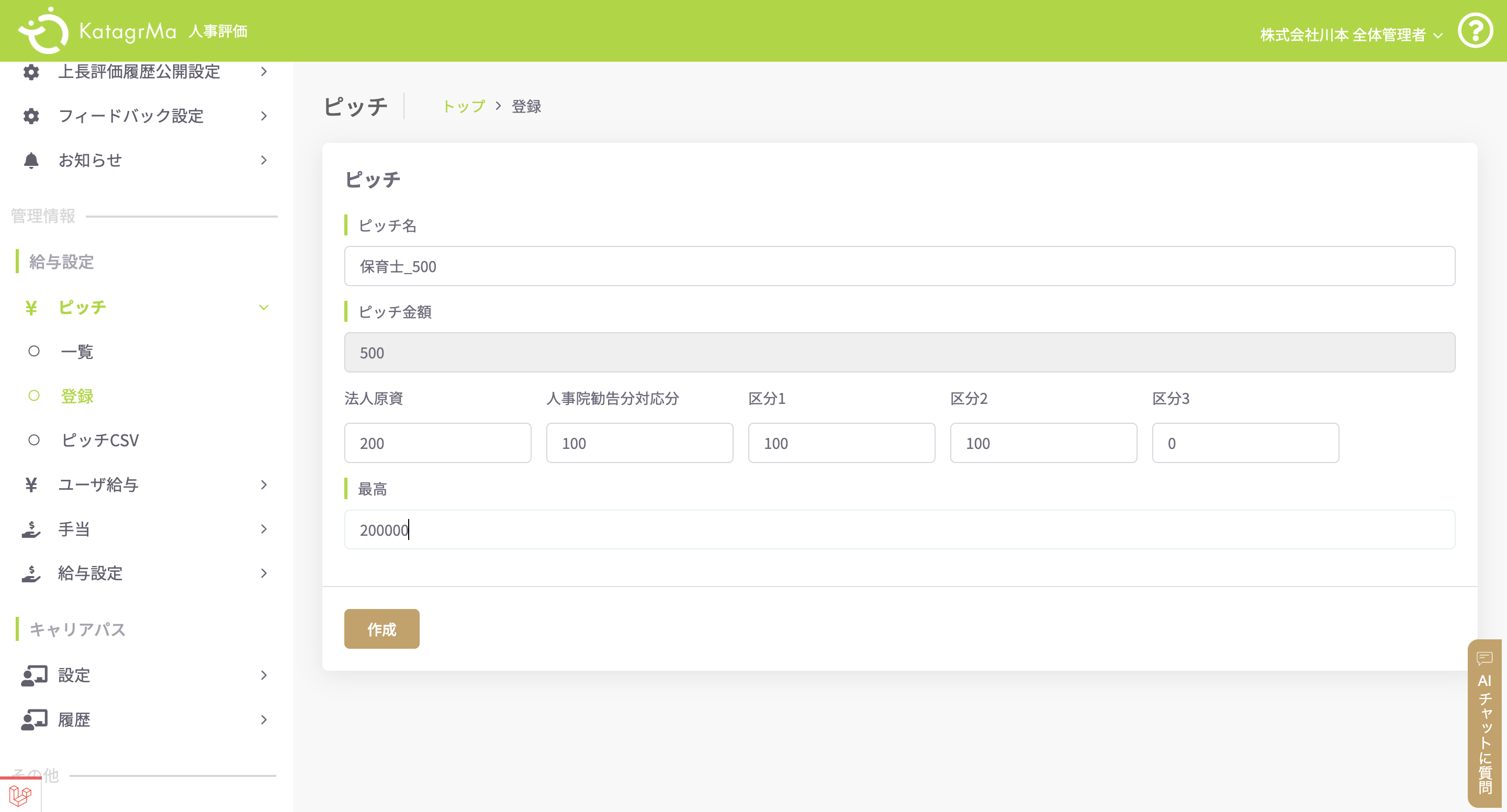The width and height of the screenshot is (1507, 812).
Task: Click the KatagrMa logo icon
Action: [43, 30]
